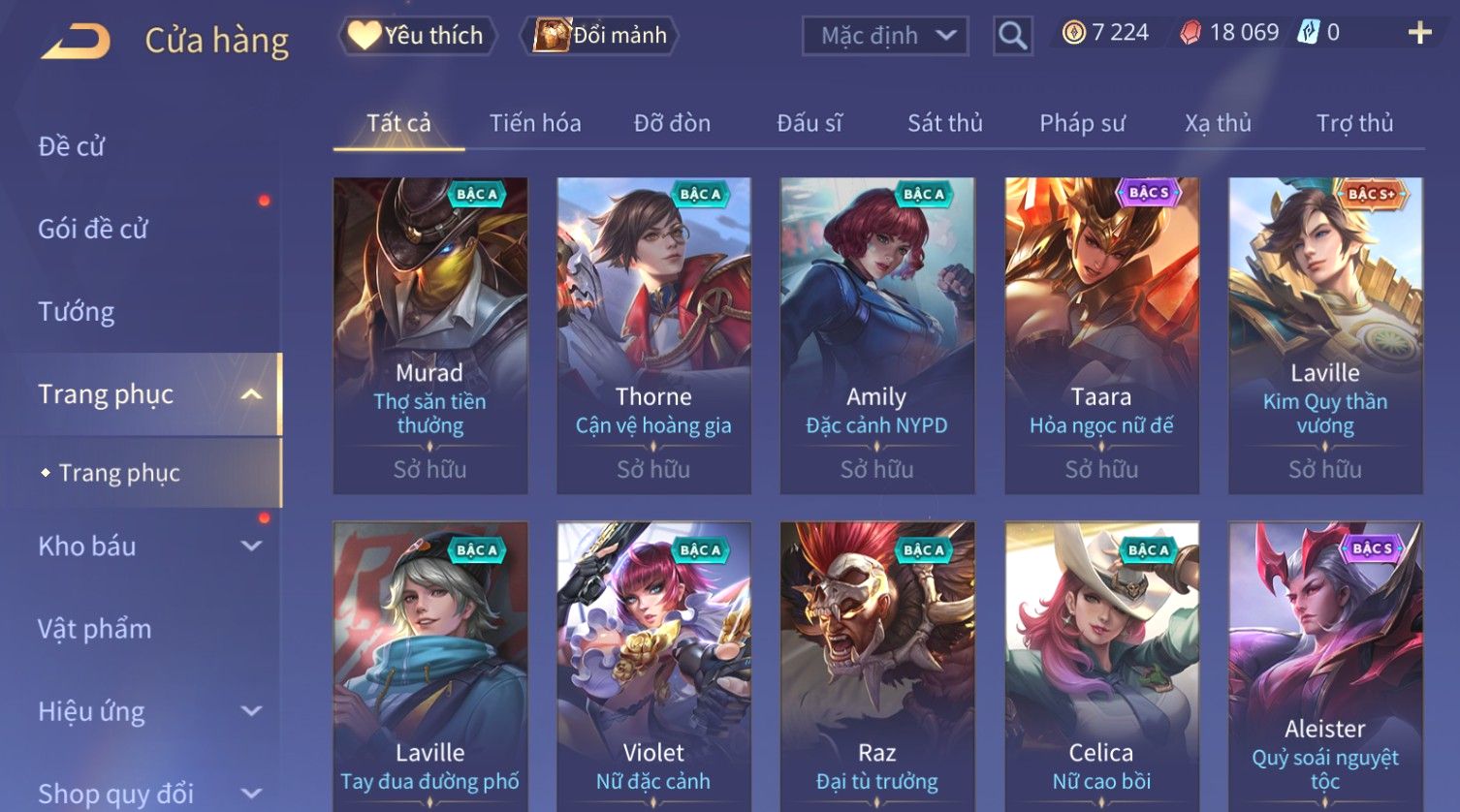Open Yêu thích favorites heart button
The width and height of the screenshot is (1460, 812).
coord(418,36)
